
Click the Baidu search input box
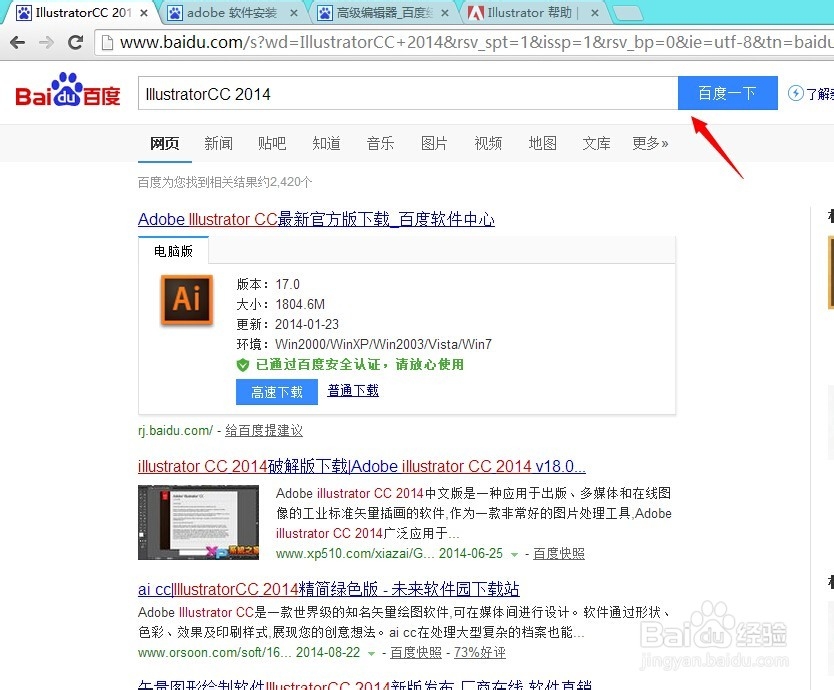[x=407, y=93]
